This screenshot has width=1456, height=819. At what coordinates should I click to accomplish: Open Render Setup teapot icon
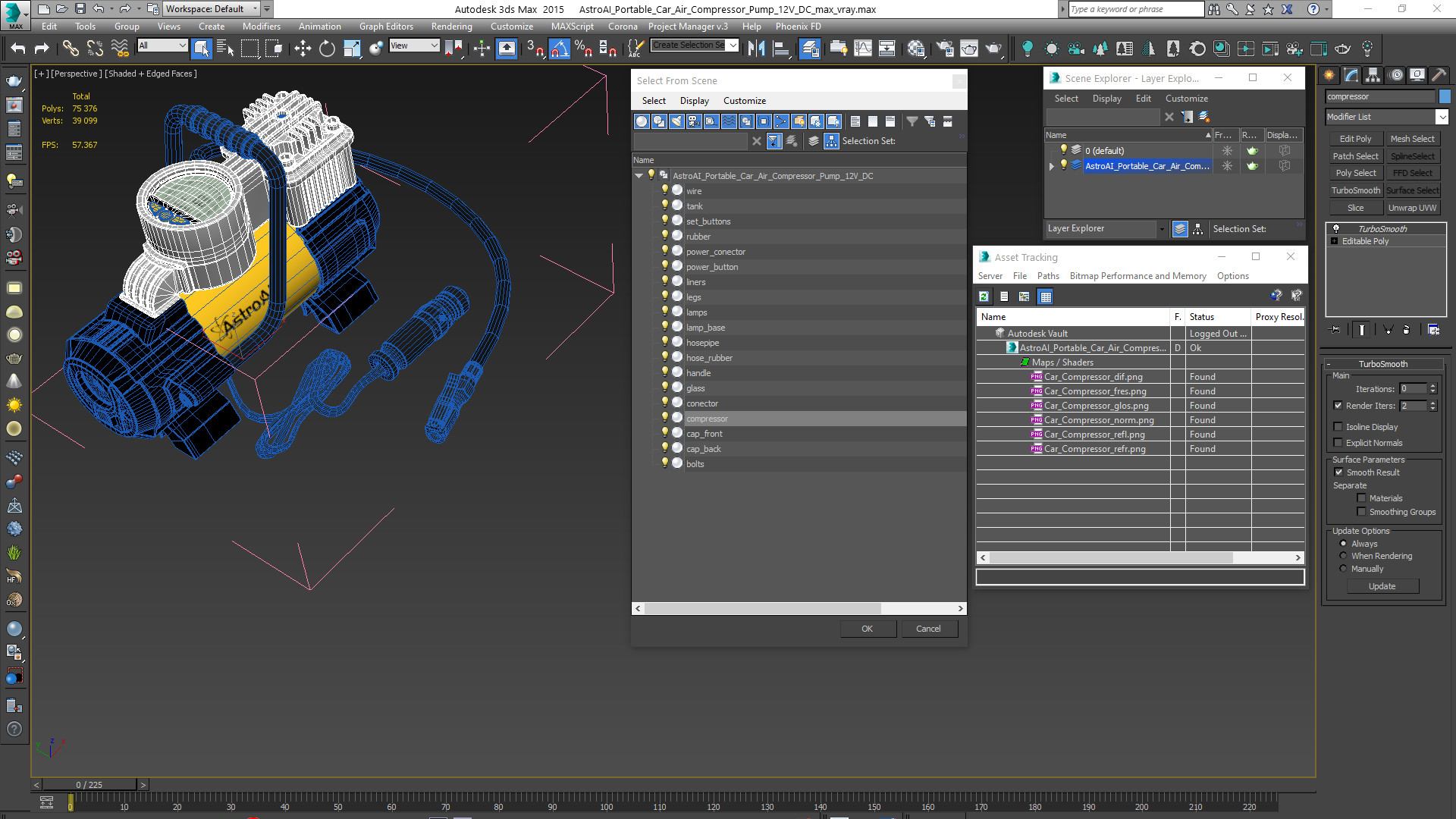tap(945, 49)
